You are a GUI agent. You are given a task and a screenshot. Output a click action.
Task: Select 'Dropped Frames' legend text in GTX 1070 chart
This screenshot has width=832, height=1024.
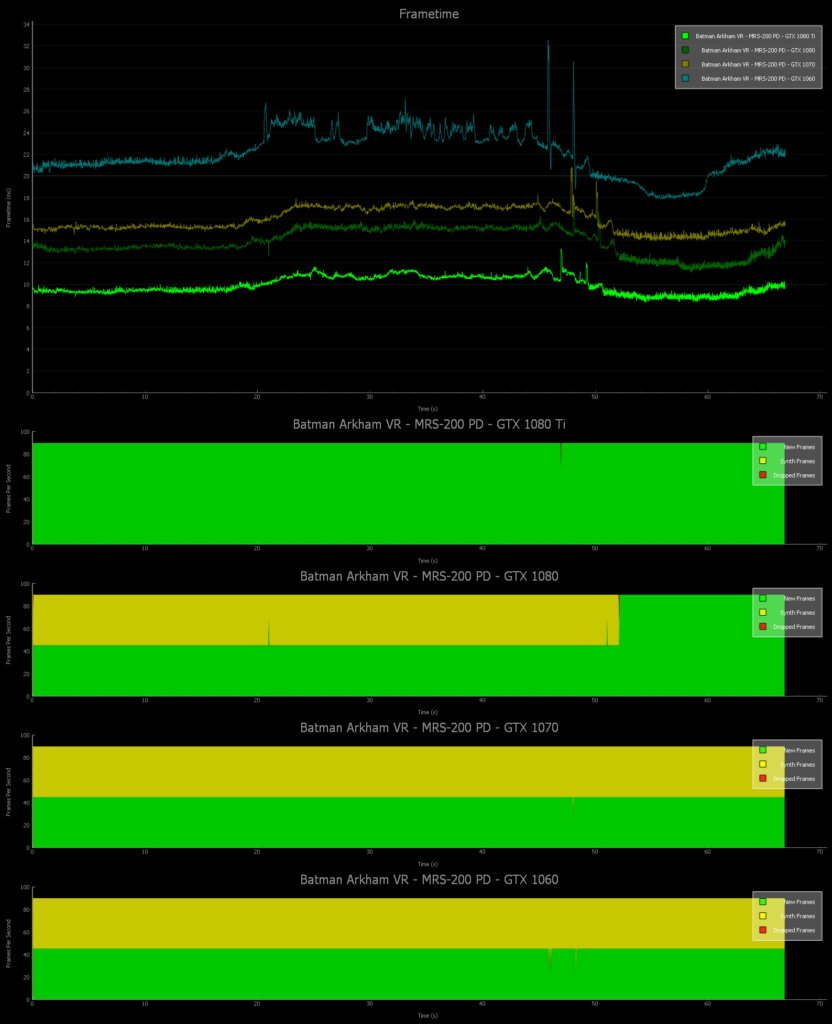(794, 779)
